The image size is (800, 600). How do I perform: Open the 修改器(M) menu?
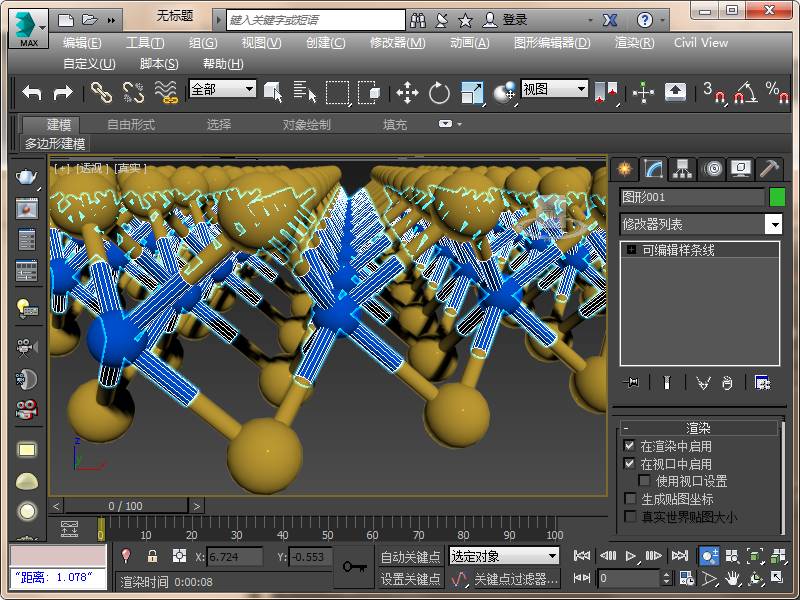pos(397,43)
